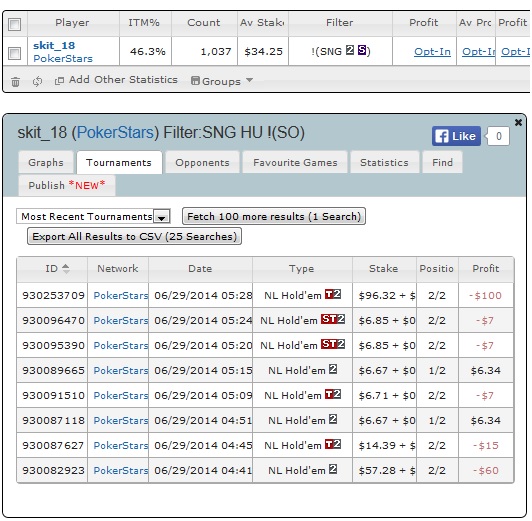Click the -$15 profit cell
532x521 pixels.
tap(486, 445)
